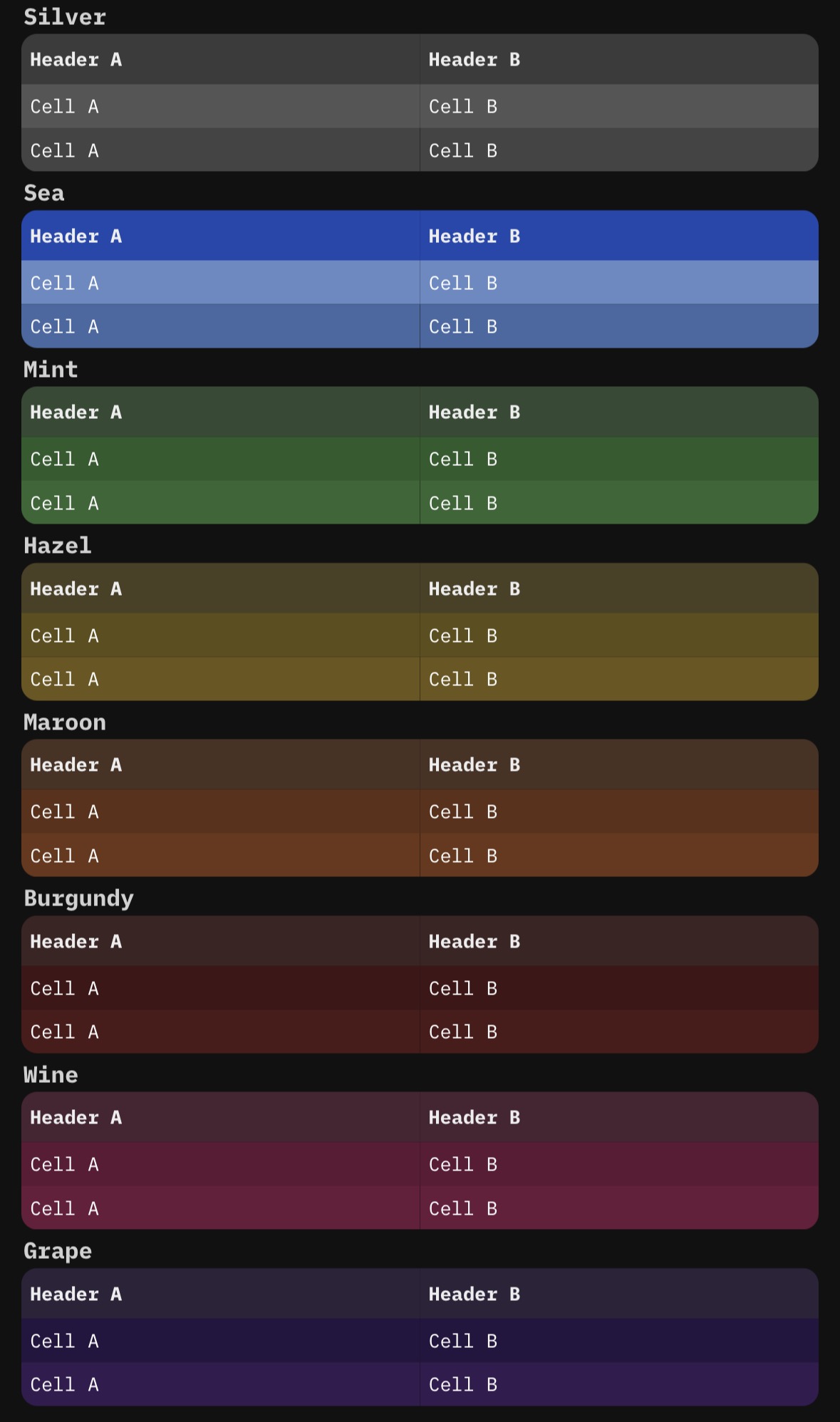
Task: Click the Grape table title text
Action: click(58, 1251)
